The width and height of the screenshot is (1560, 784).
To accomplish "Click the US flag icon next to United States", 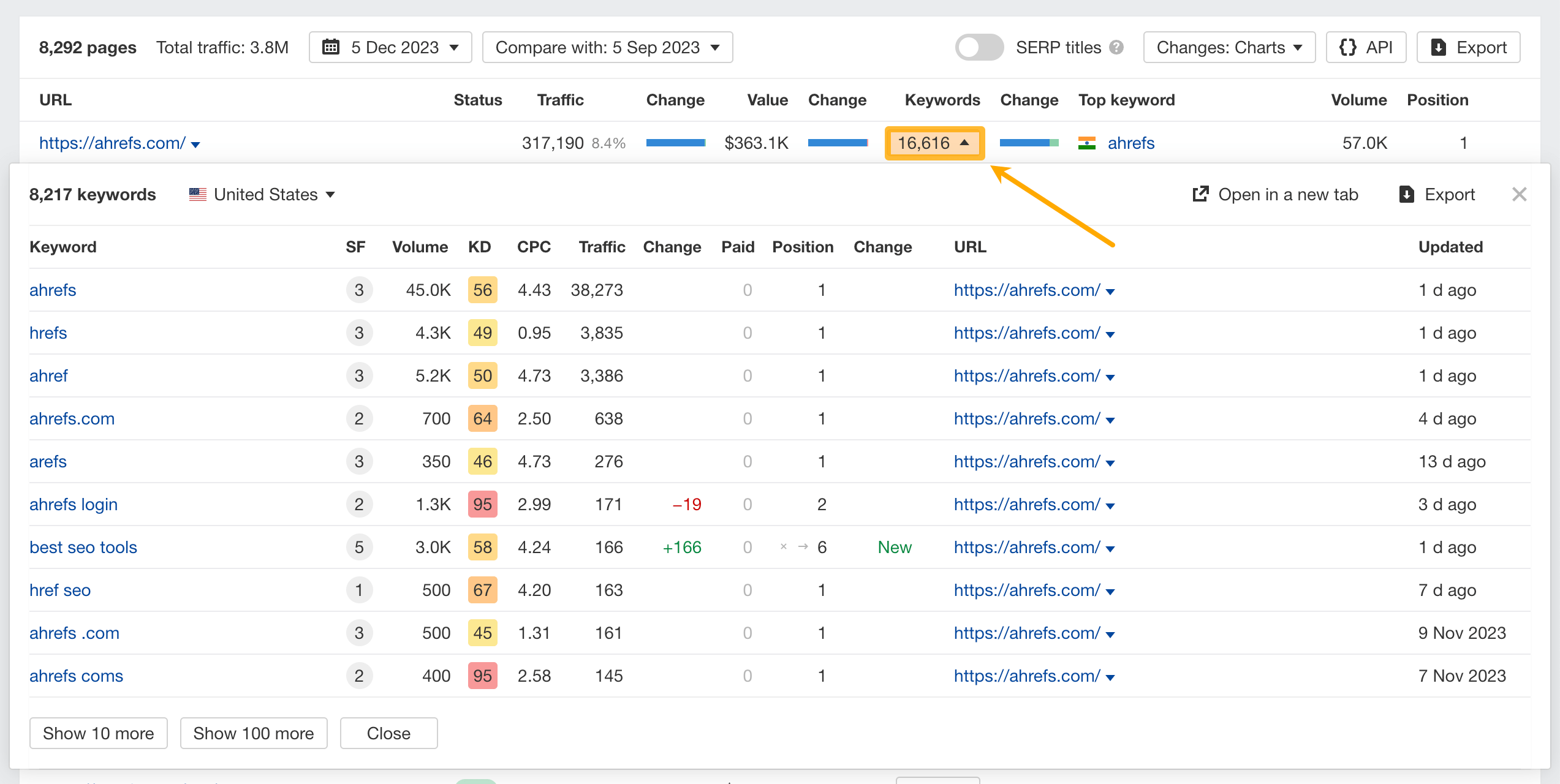I will click(x=197, y=194).
